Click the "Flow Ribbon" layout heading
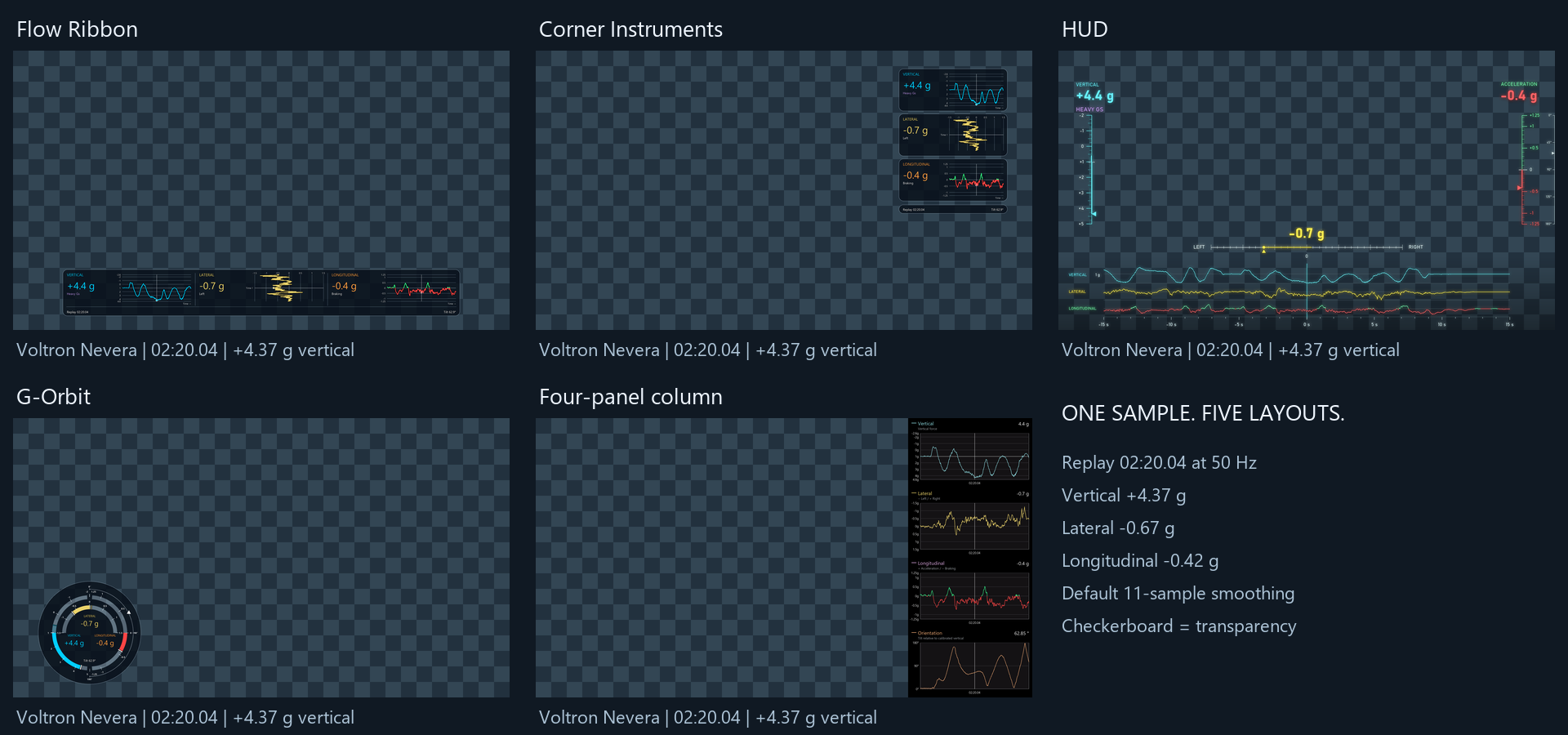Image resolution: width=1568 pixels, height=735 pixels. [x=77, y=29]
